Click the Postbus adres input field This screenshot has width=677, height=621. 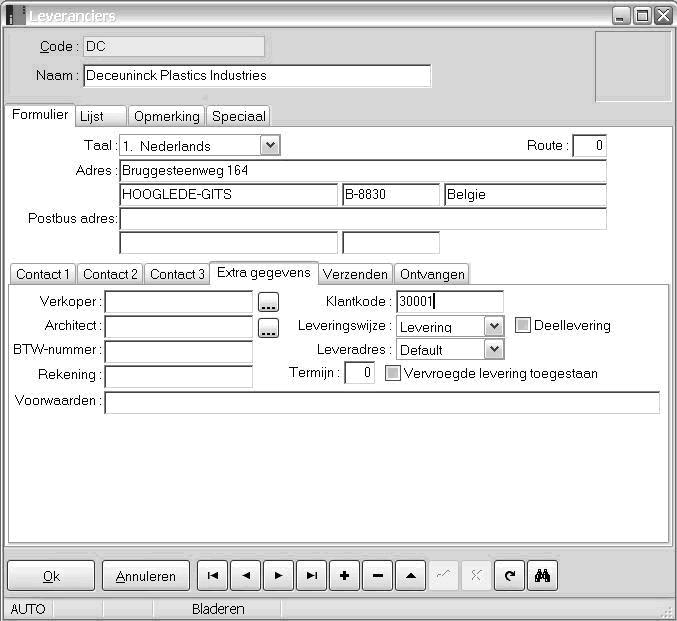pyautogui.click(x=363, y=219)
